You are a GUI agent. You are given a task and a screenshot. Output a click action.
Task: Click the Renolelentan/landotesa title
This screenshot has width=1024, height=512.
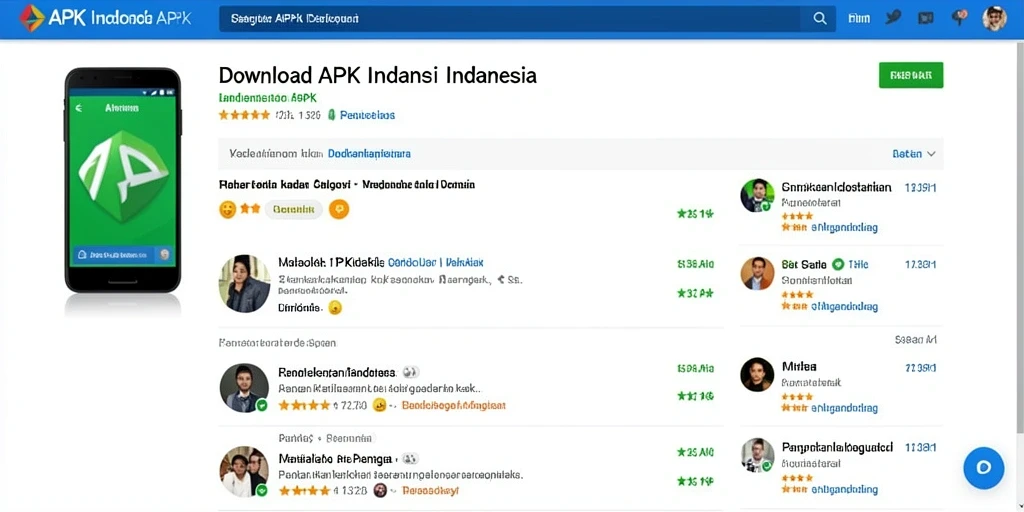tap(337, 373)
